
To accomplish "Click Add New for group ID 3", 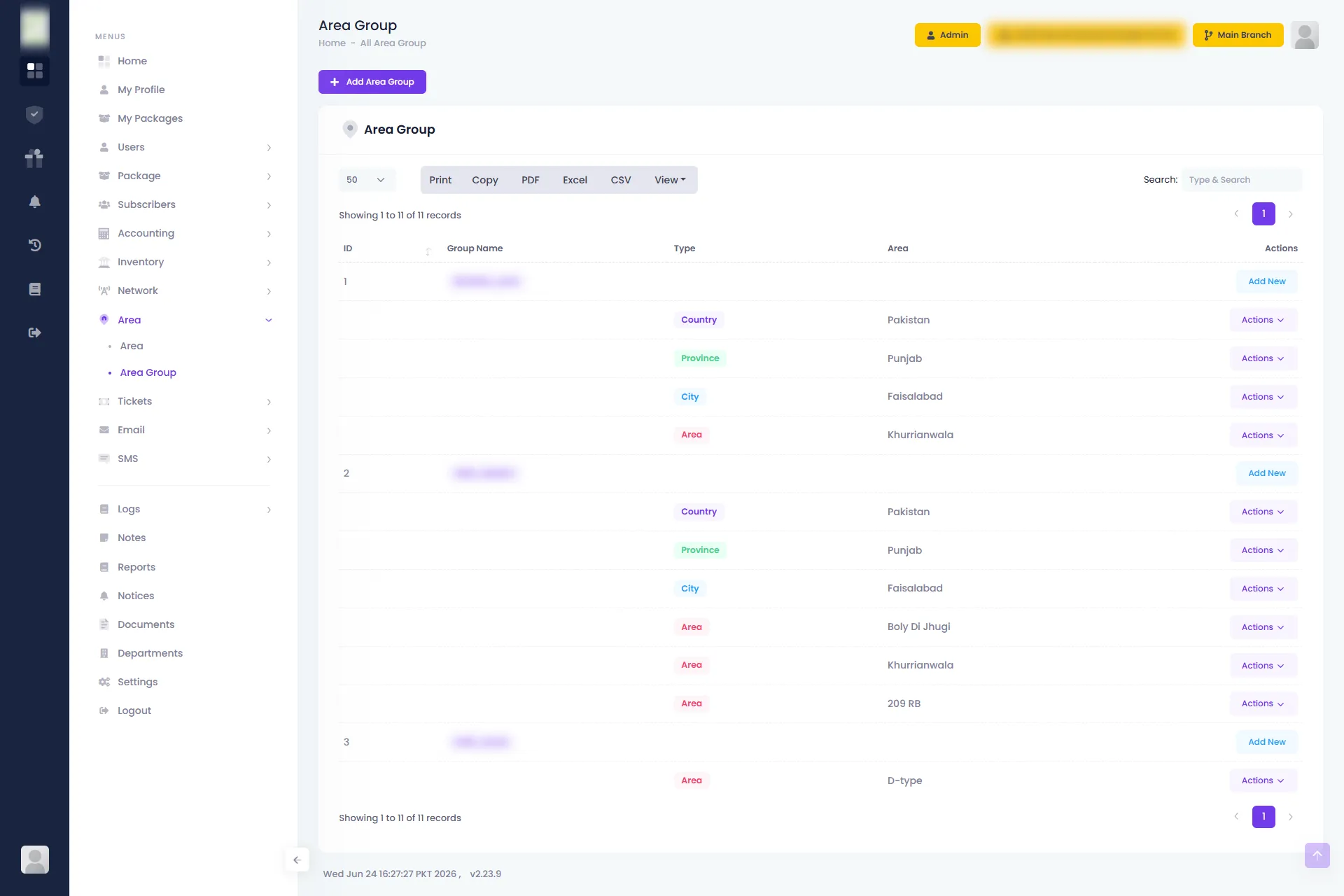I will 1266,742.
